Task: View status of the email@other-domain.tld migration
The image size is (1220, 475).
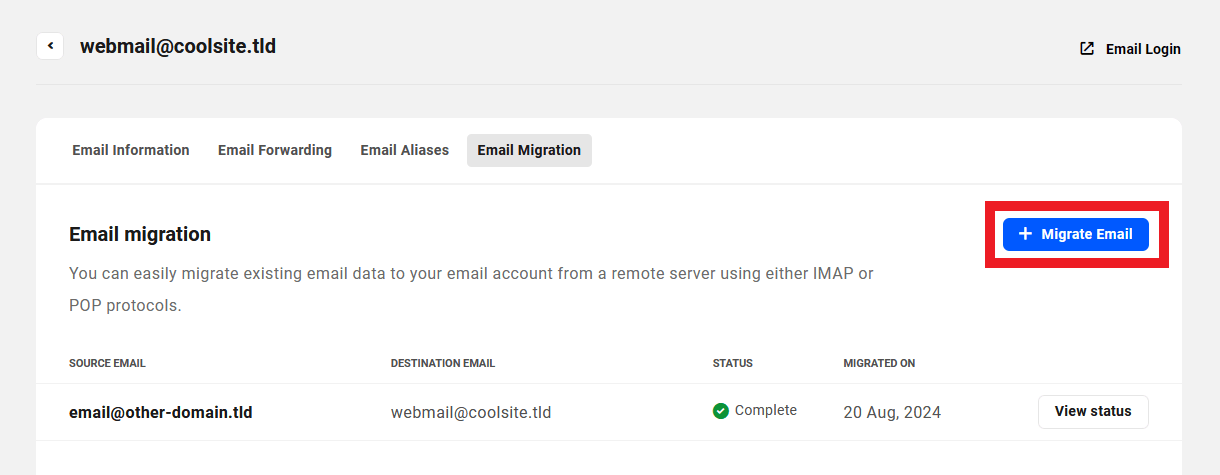Action: click(x=1093, y=411)
